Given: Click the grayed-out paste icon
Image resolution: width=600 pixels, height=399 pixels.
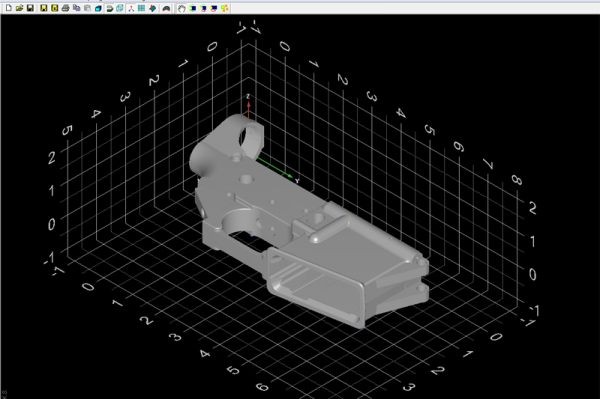Looking at the screenshot, I should pyautogui.click(x=87, y=8).
